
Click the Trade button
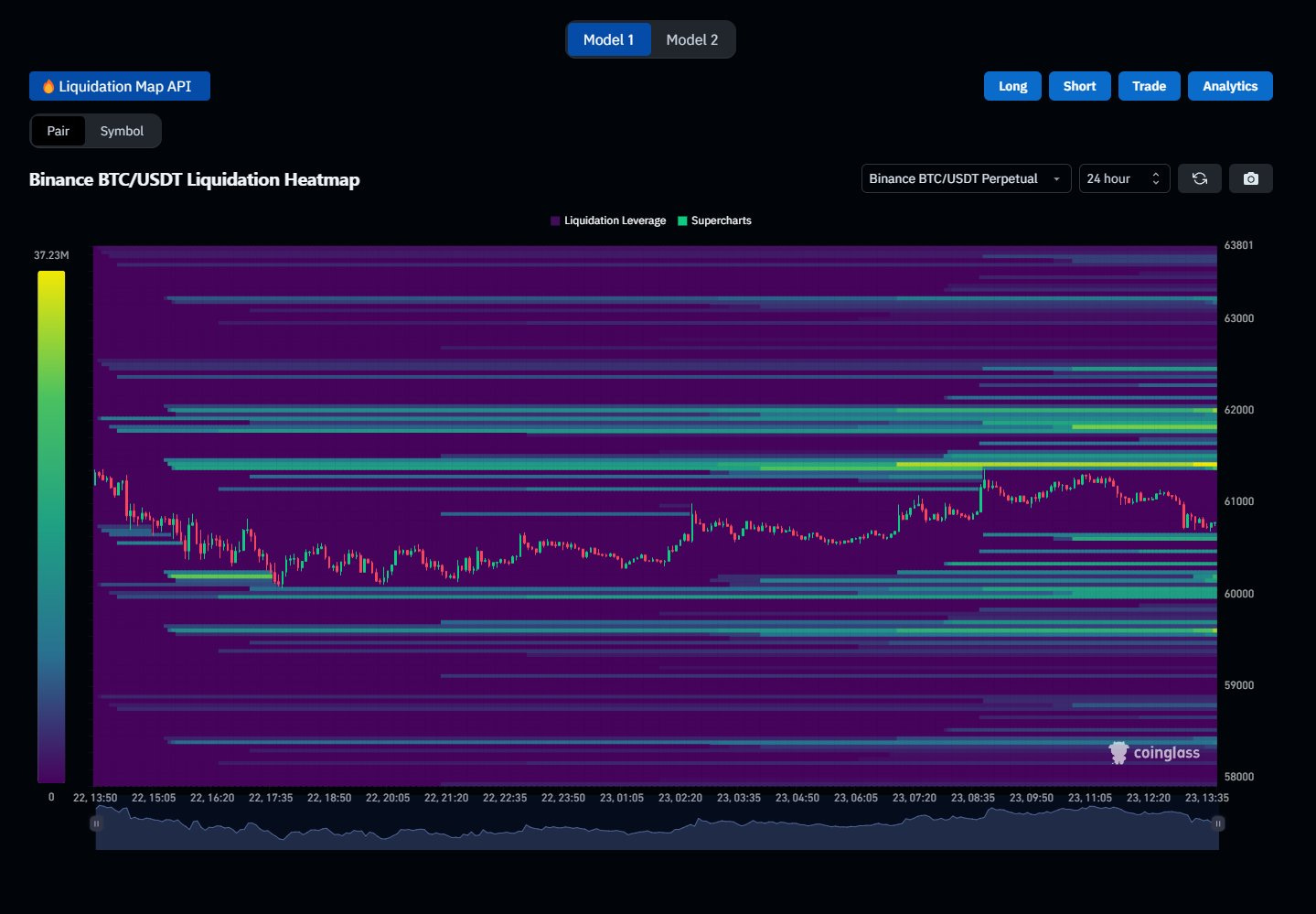point(1149,86)
